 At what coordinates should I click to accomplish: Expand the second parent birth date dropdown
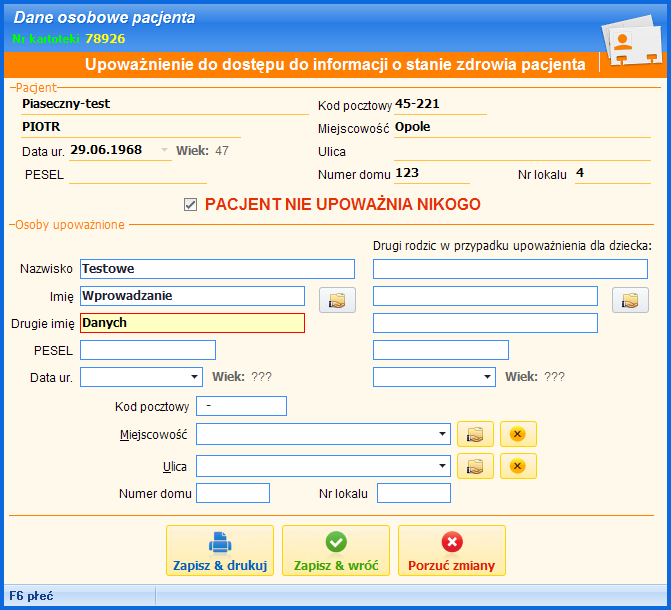coord(487,377)
